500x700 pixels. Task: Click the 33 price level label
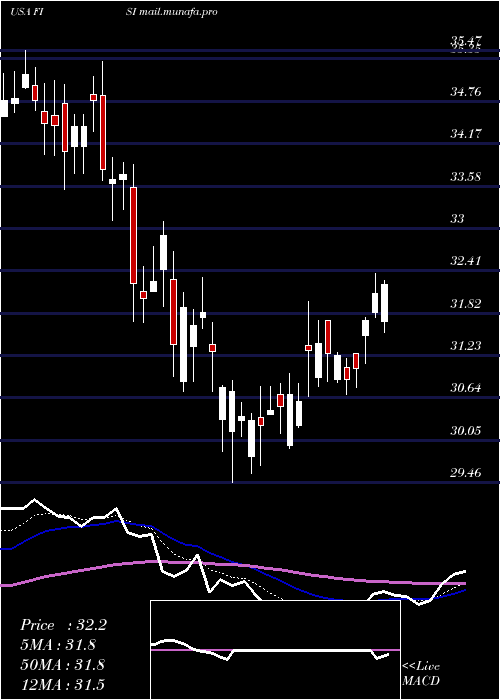pyautogui.click(x=458, y=219)
